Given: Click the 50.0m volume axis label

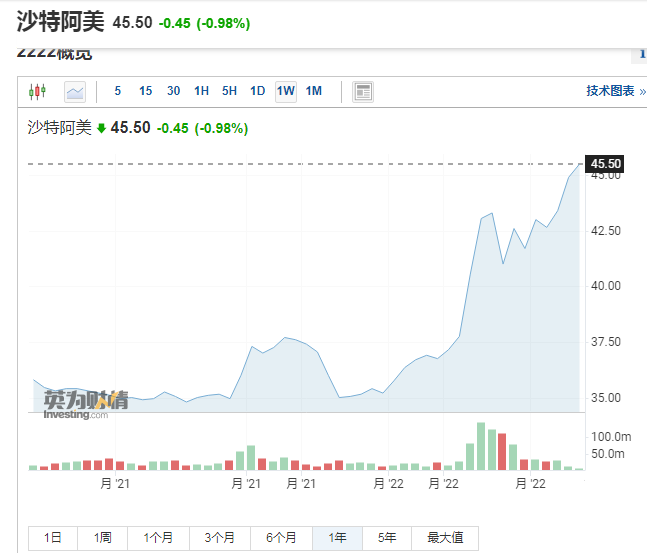Looking at the screenshot, I should click(x=608, y=454).
